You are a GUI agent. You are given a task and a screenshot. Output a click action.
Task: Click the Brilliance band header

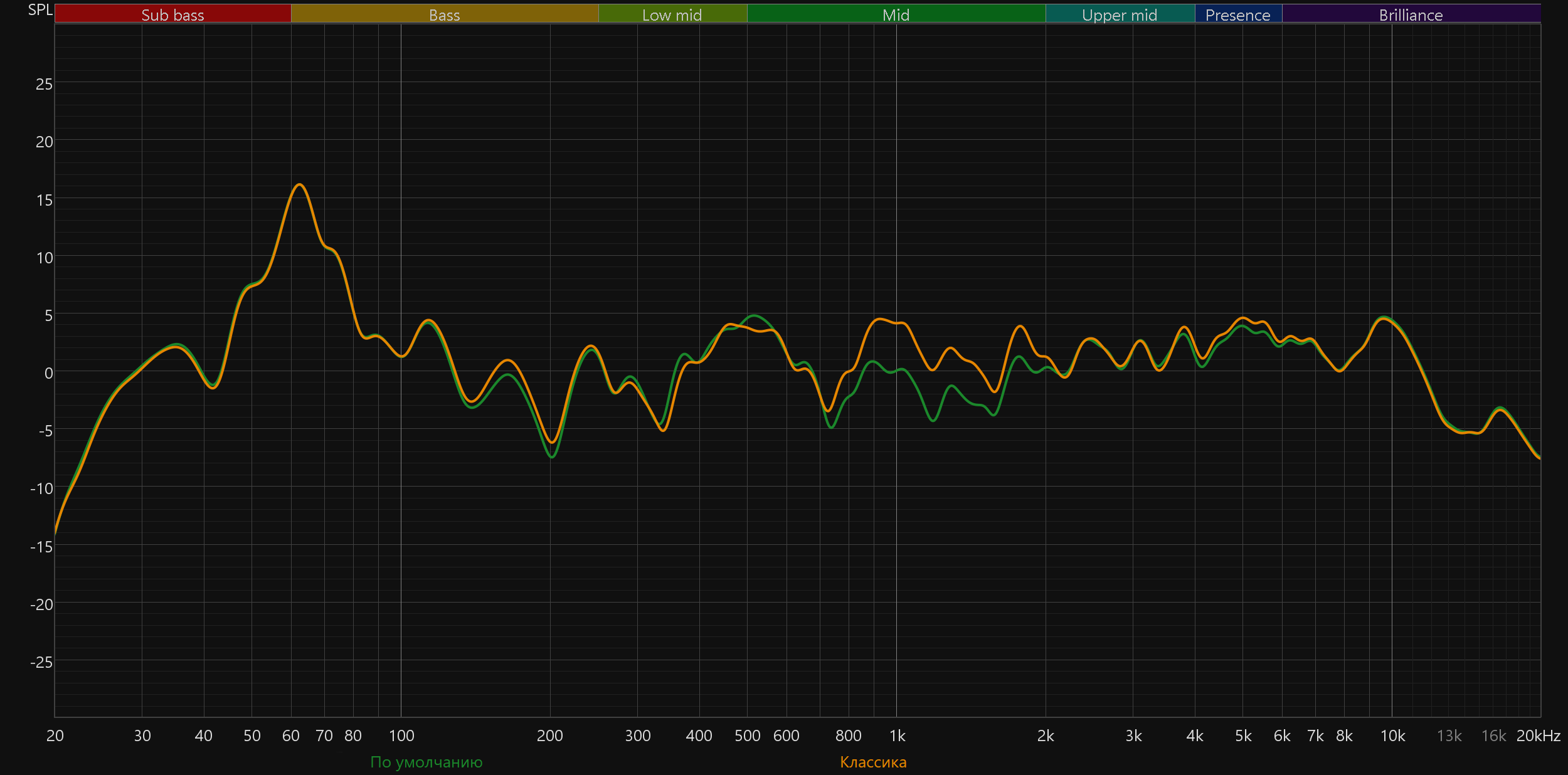(1411, 14)
